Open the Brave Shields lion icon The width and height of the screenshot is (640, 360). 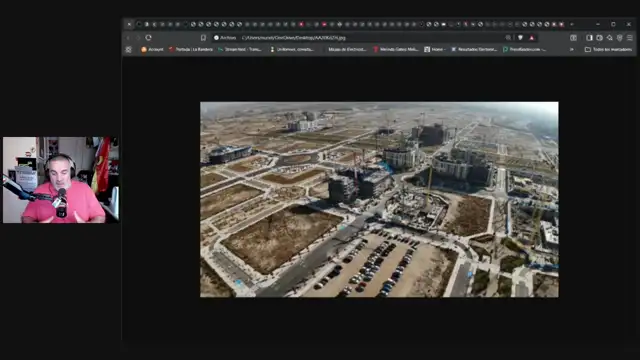[x=520, y=38]
